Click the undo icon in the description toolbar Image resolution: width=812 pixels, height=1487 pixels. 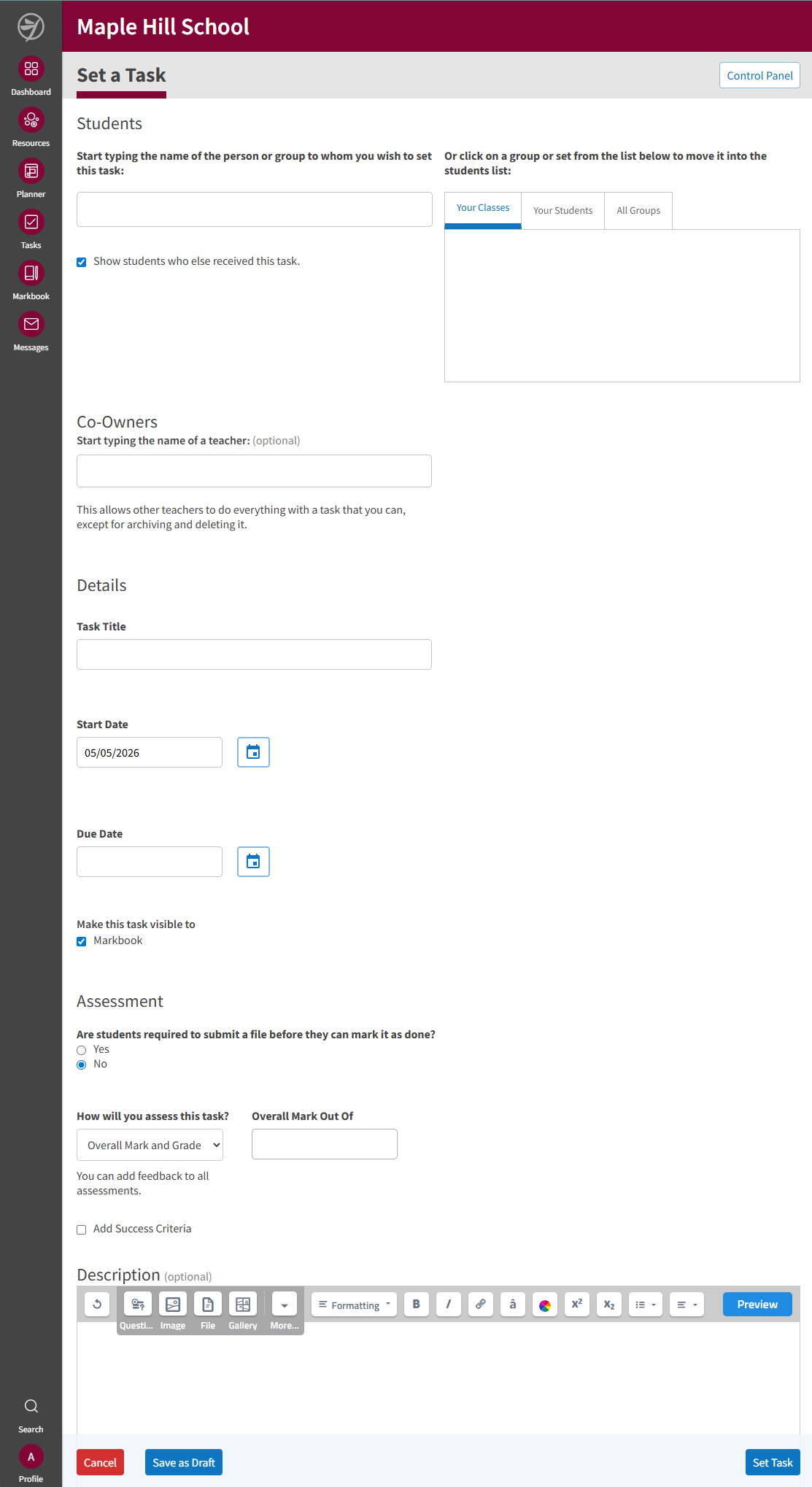pyautogui.click(x=97, y=1305)
